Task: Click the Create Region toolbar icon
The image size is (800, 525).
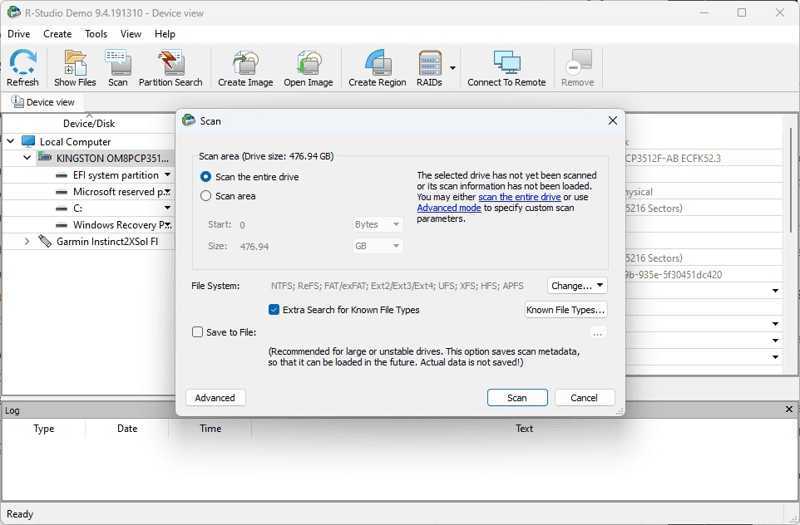Action: pos(377,67)
